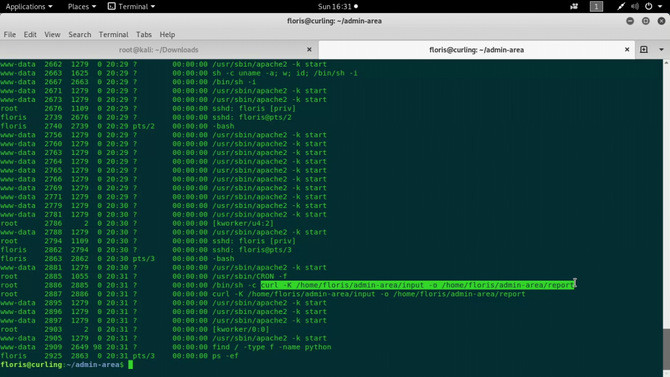Click the clock showing Sun 16:31
Screen dimensions: 670x377
(x=338, y=6)
